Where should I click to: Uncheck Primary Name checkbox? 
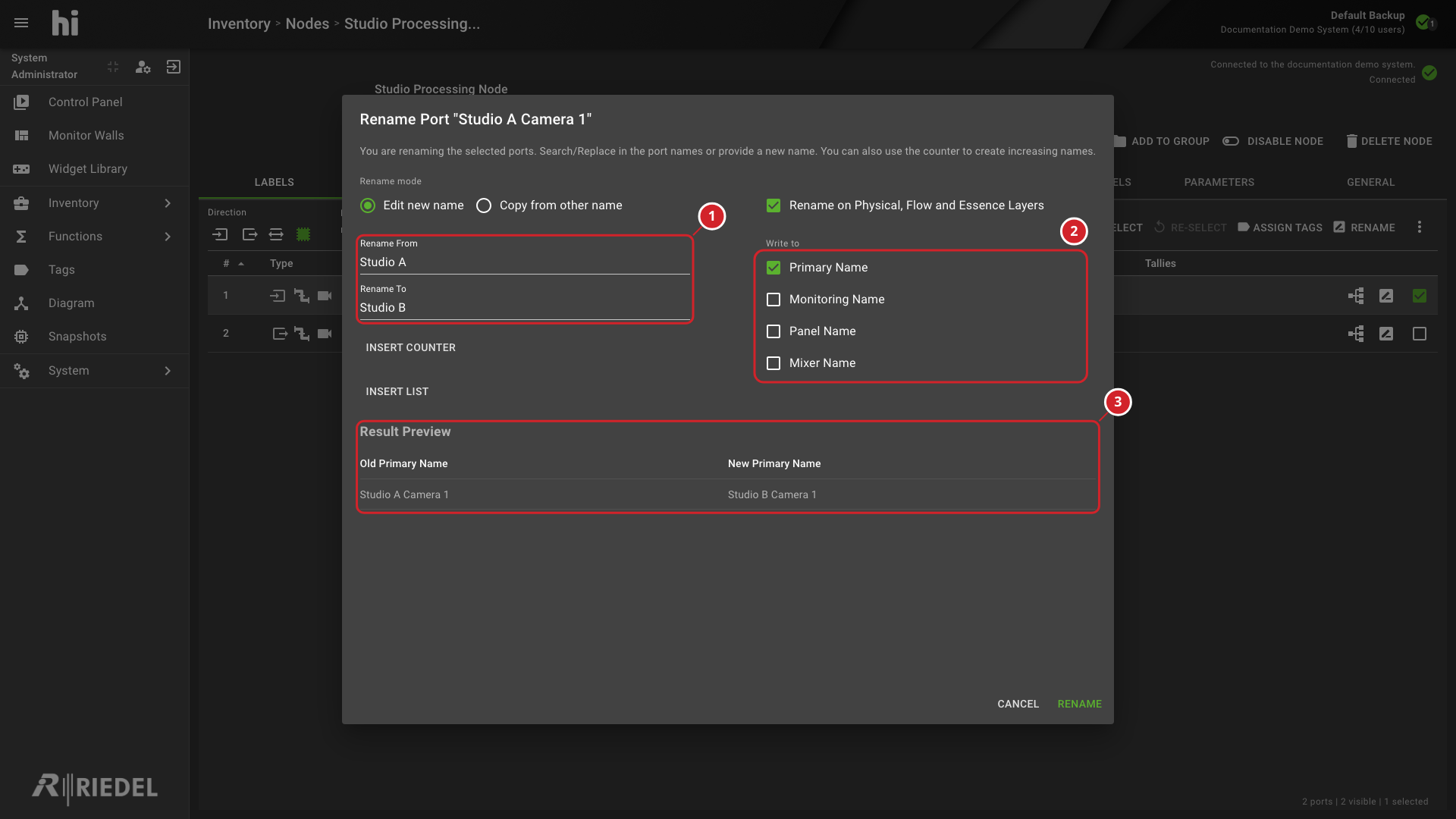click(x=773, y=268)
